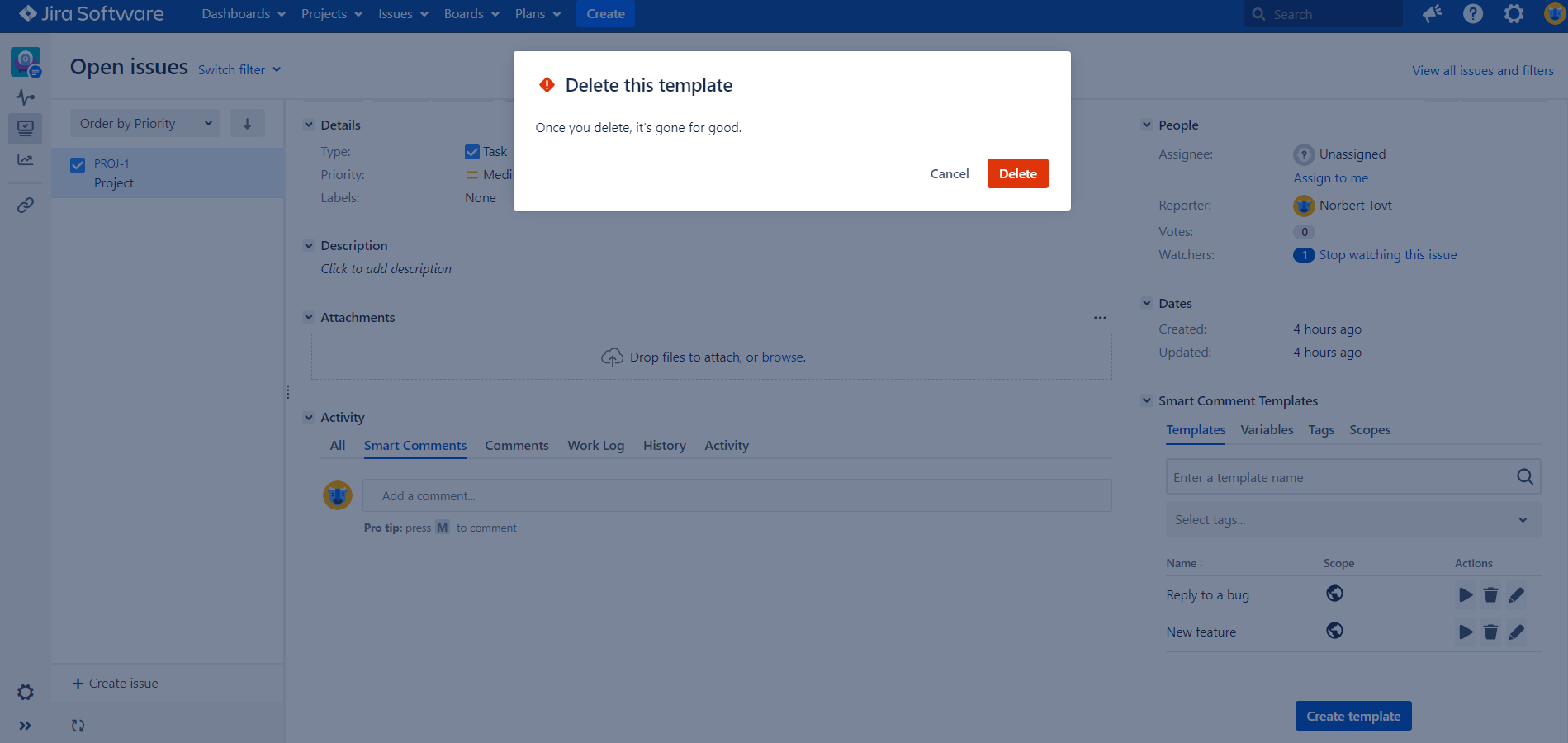Cancel the delete template dialog
Screen dimensions: 1568x743
pyautogui.click(x=949, y=173)
